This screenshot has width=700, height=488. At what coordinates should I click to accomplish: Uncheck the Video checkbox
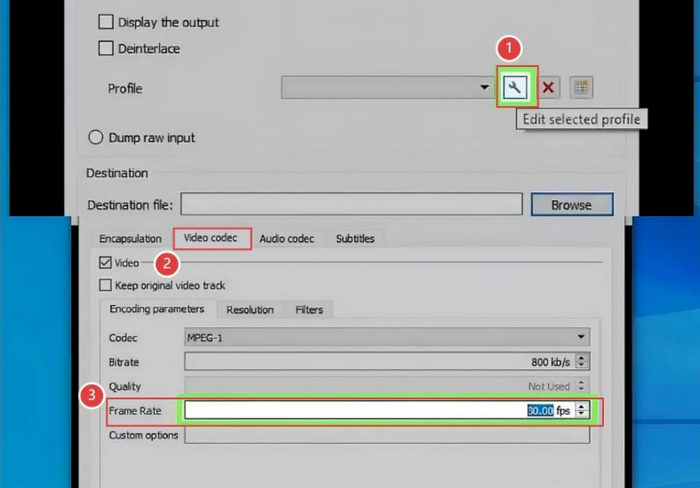[107, 263]
